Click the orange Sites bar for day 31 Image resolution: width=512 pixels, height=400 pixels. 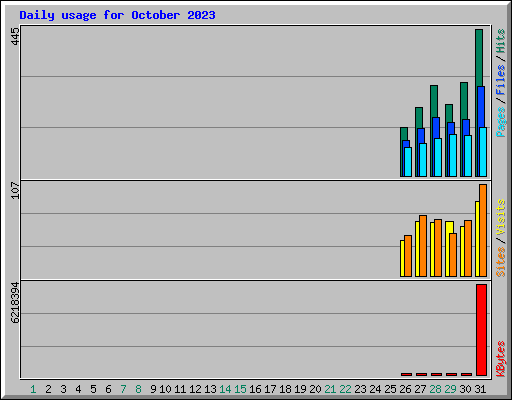pos(483,230)
